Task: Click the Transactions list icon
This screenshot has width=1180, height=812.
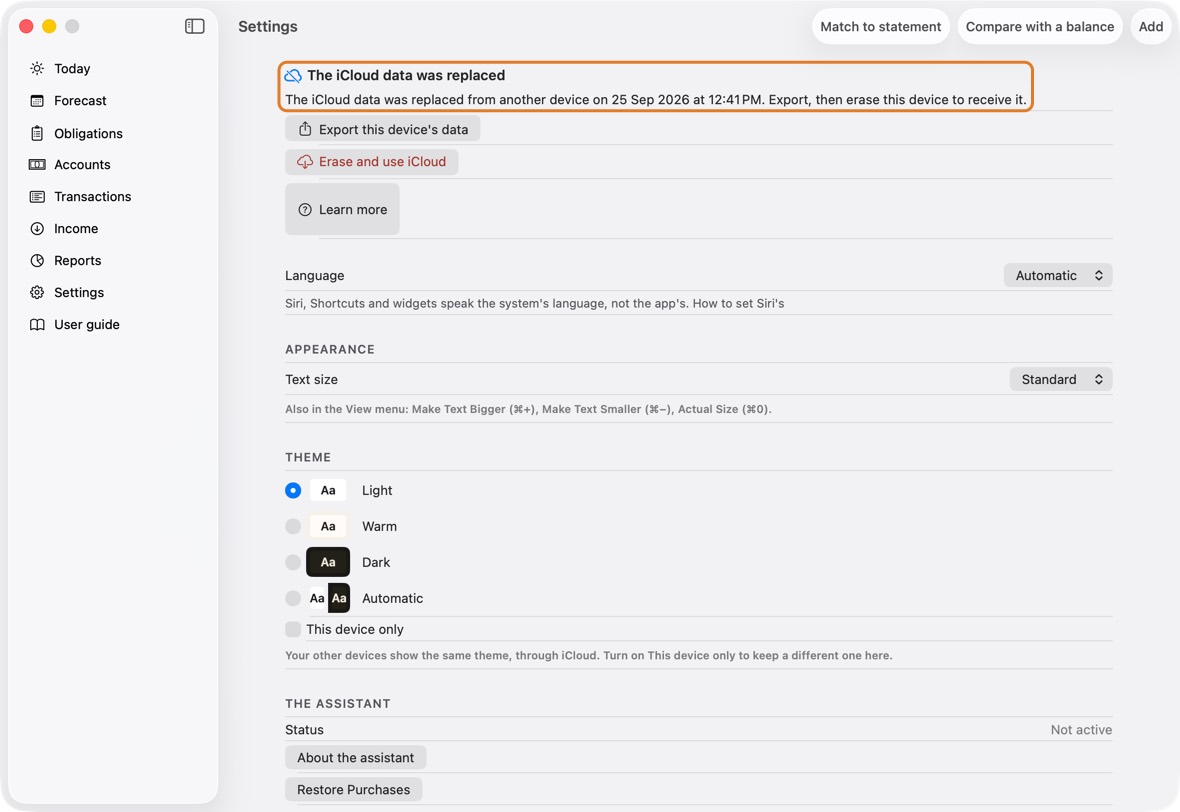Action: [37, 196]
